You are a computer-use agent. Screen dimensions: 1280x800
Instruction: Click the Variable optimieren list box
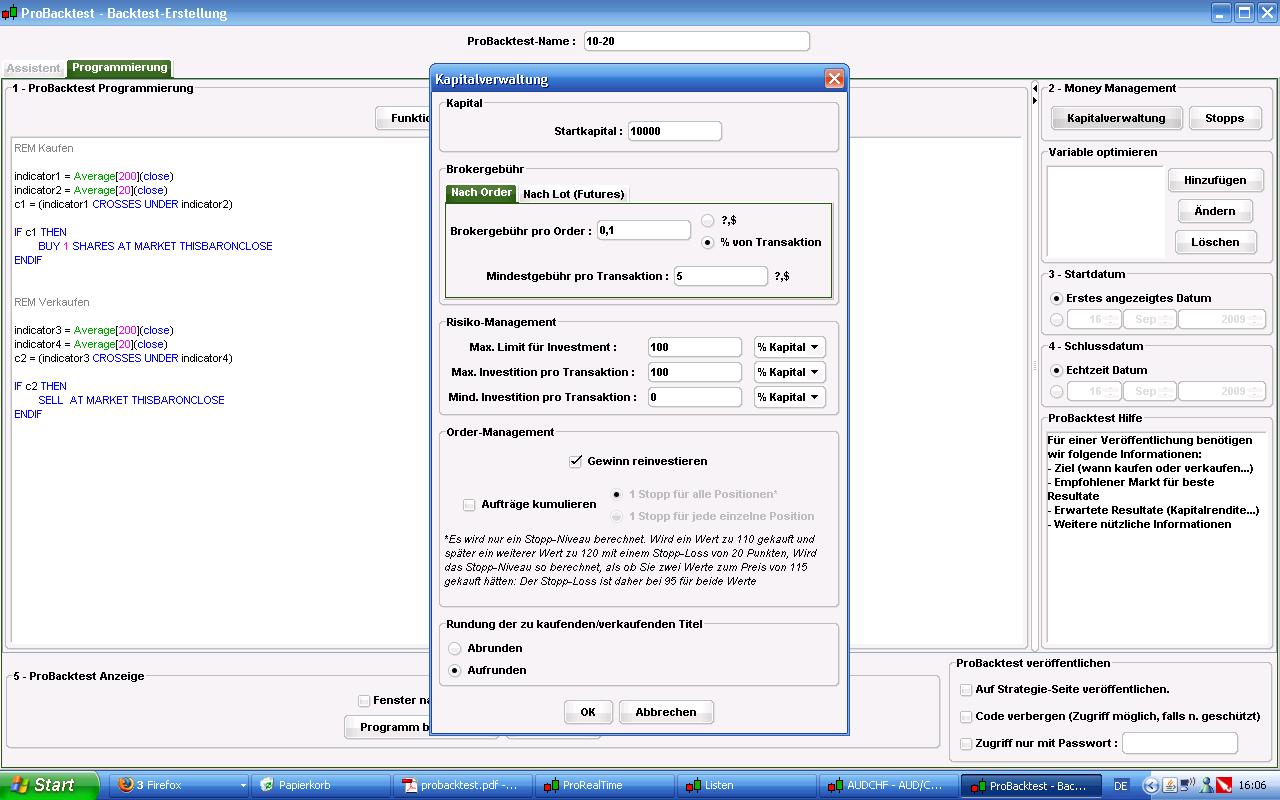pyautogui.click(x=1105, y=212)
